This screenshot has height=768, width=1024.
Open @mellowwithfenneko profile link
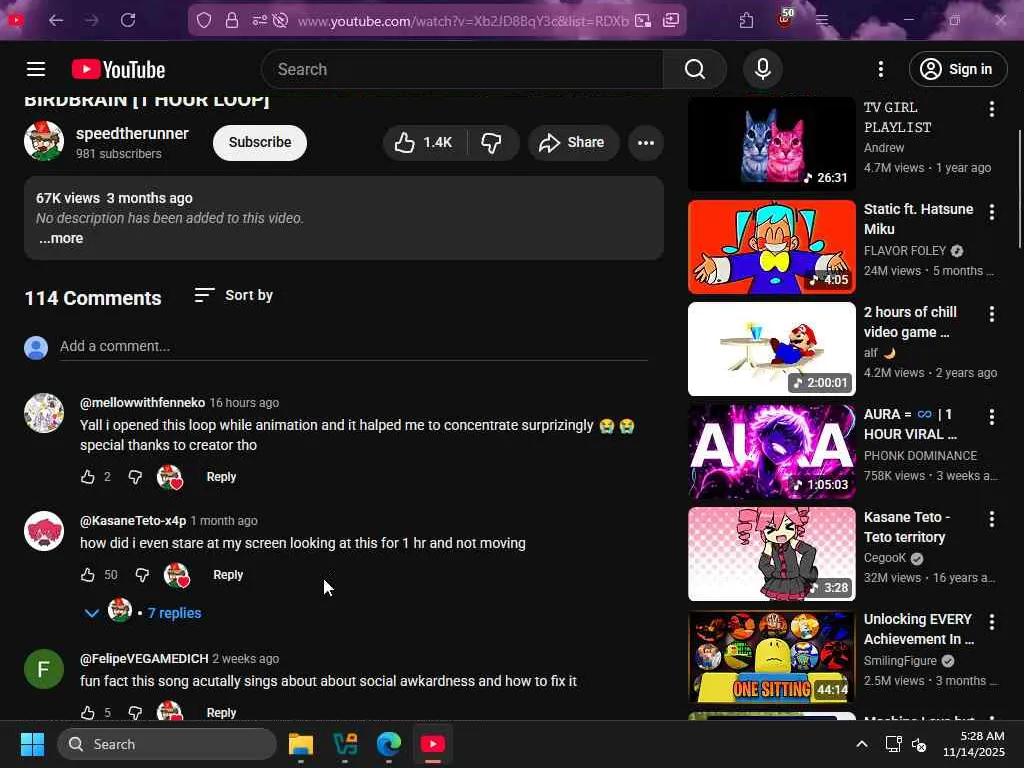(142, 402)
